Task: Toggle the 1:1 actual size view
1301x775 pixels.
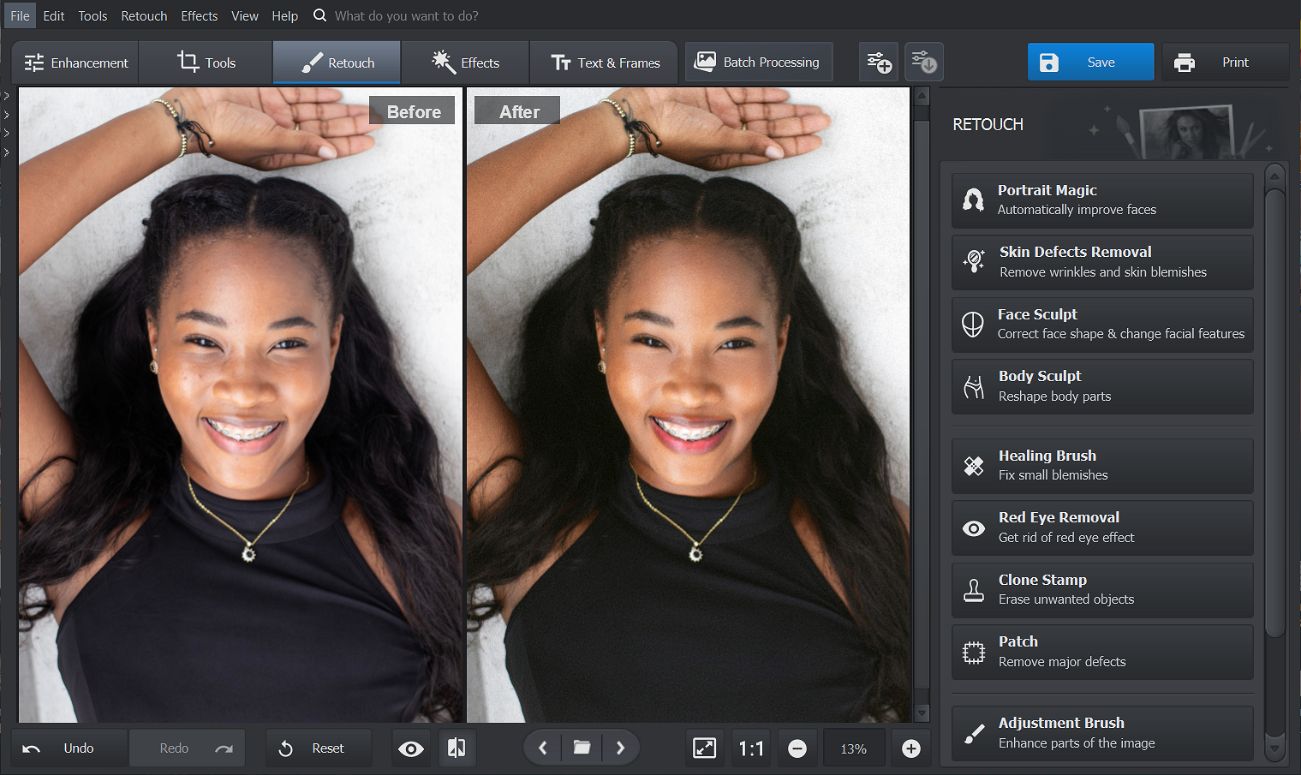Action: [751, 748]
